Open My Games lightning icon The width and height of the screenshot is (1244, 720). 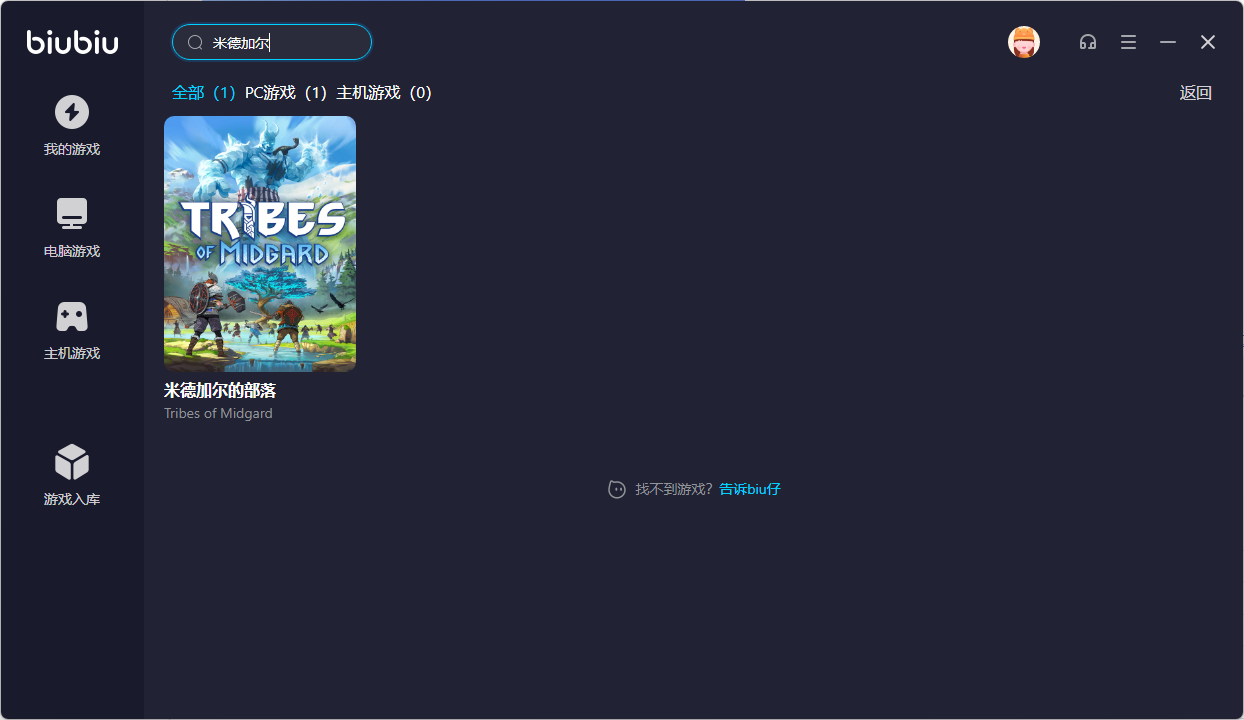[72, 112]
